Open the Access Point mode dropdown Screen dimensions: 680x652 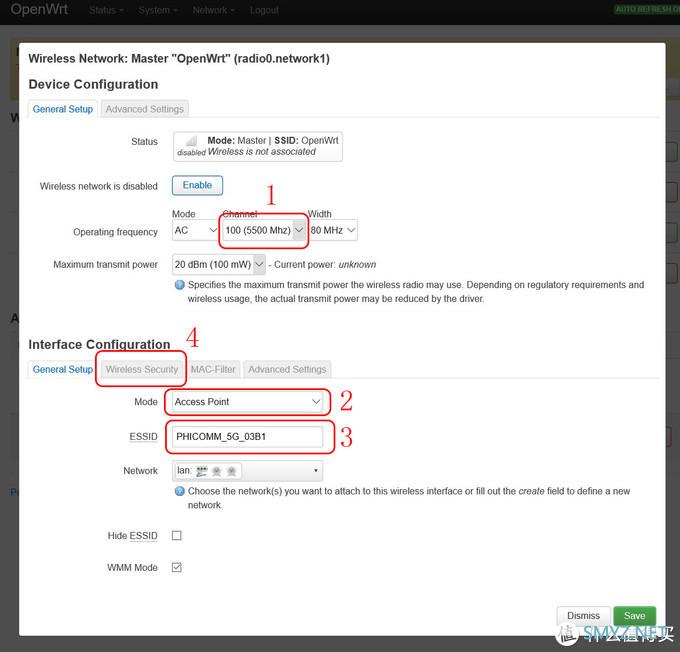click(x=247, y=402)
